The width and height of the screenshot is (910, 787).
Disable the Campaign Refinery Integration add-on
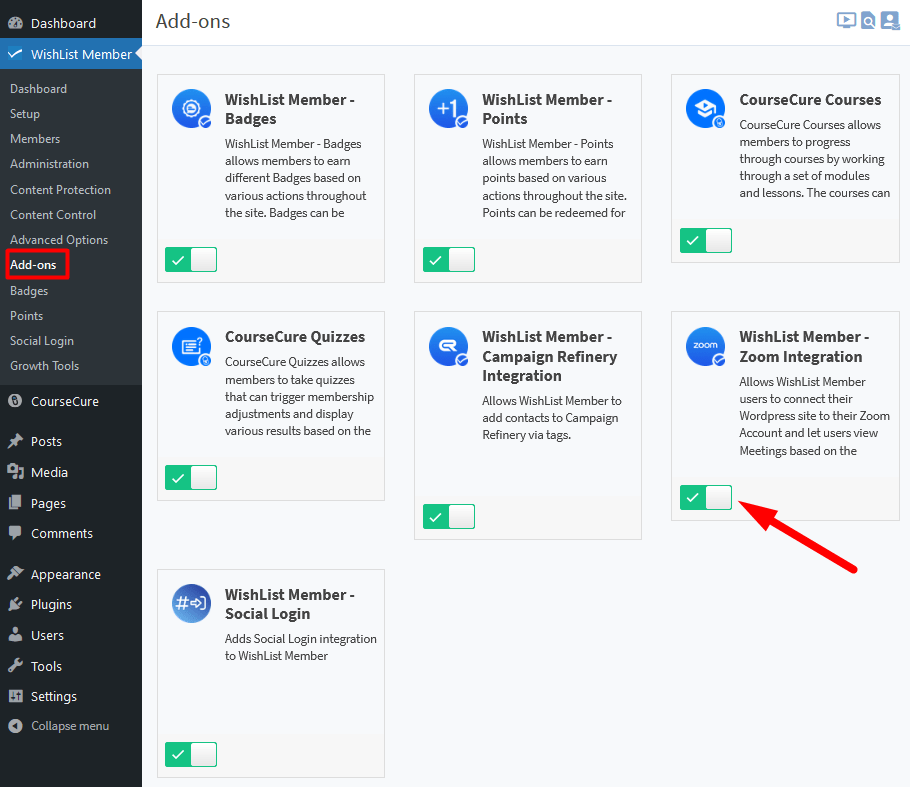449,517
